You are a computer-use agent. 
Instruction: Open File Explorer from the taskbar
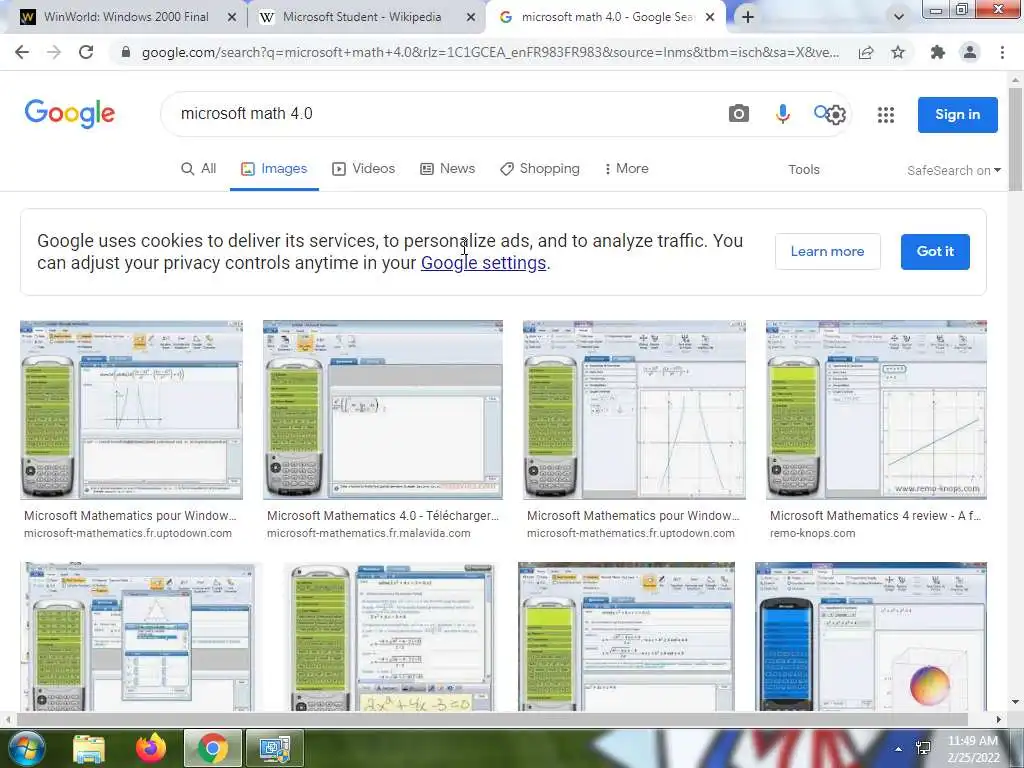click(x=89, y=748)
